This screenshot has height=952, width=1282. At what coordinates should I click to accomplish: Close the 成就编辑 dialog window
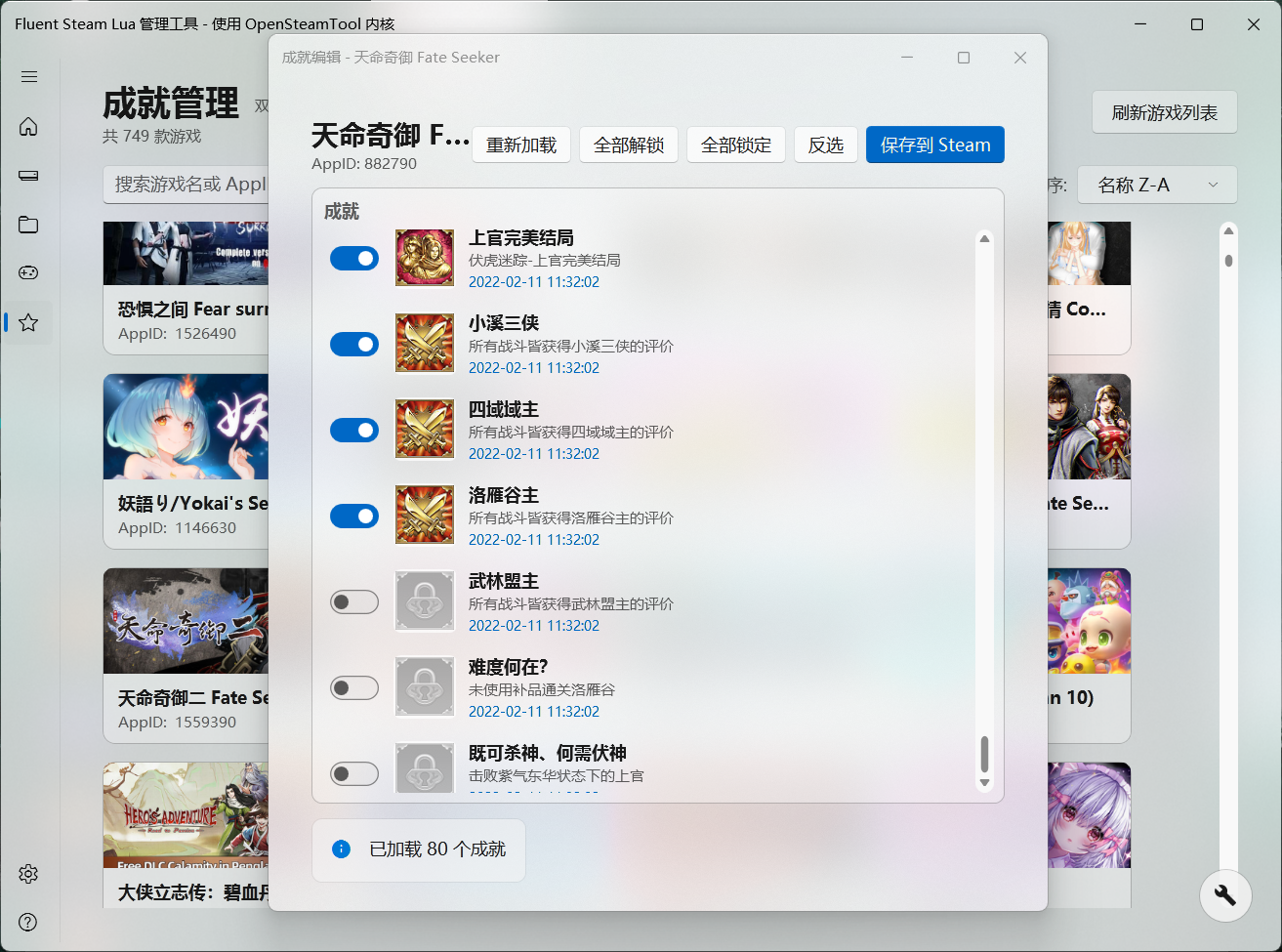click(1020, 58)
